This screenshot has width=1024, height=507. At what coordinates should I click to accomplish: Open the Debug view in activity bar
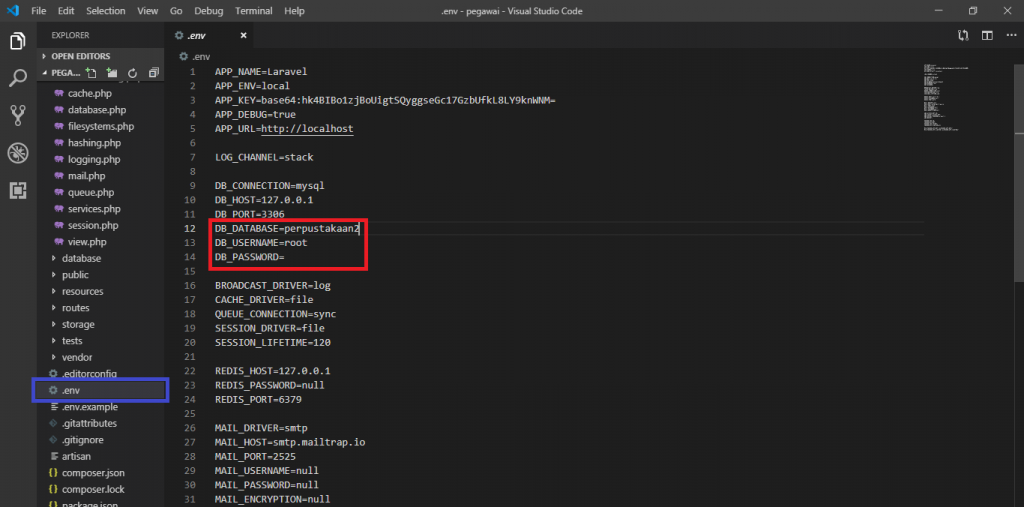tap(17, 152)
